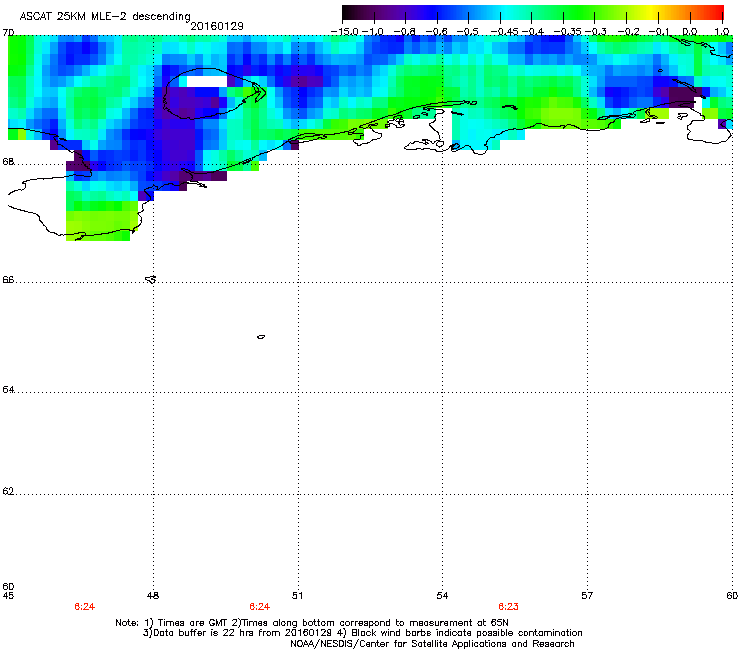Viewport: 740px width, 650px height.
Task: Click the "-1.0" color scale label
Action: click(x=373, y=32)
